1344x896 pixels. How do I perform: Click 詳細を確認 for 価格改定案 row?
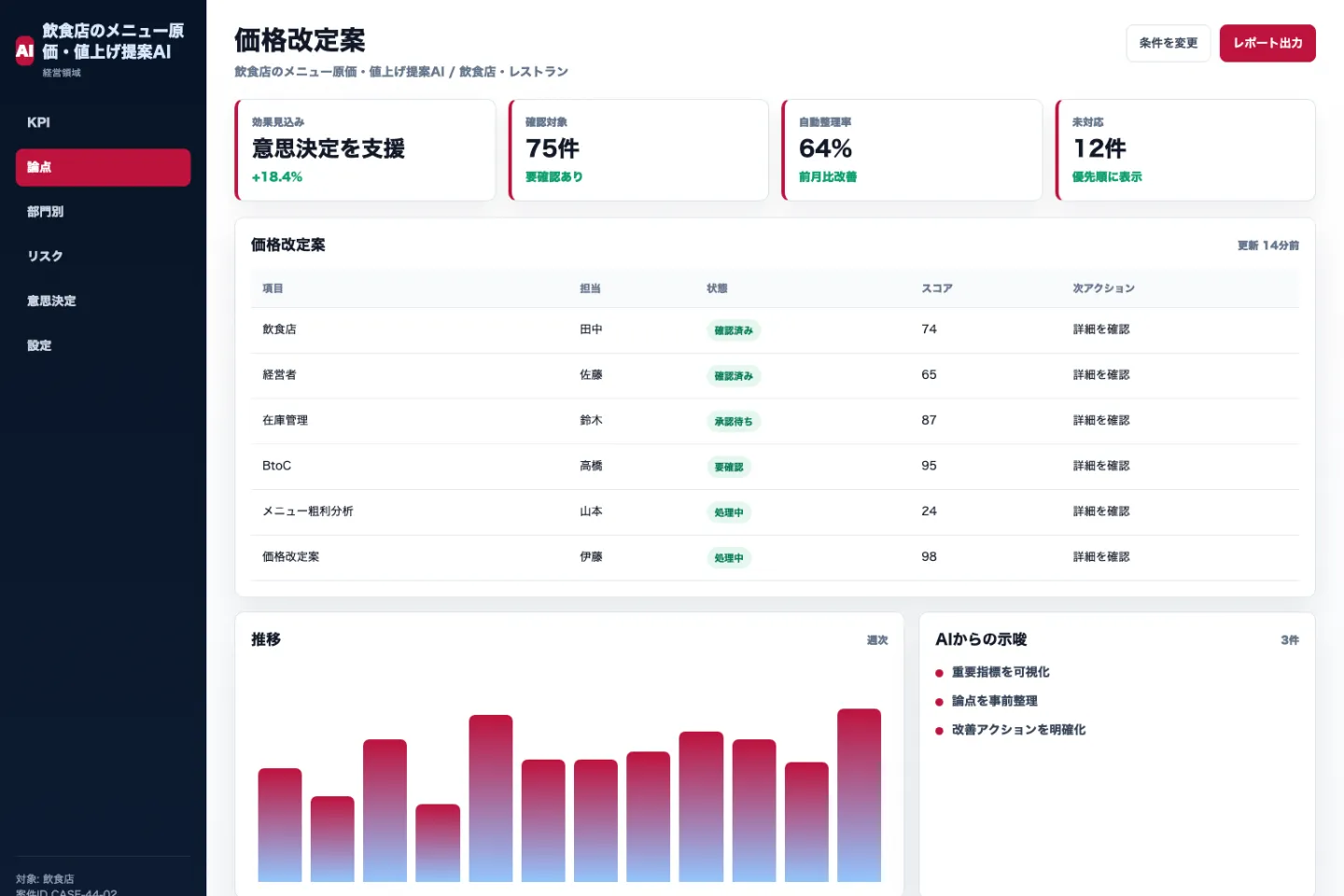point(1101,557)
